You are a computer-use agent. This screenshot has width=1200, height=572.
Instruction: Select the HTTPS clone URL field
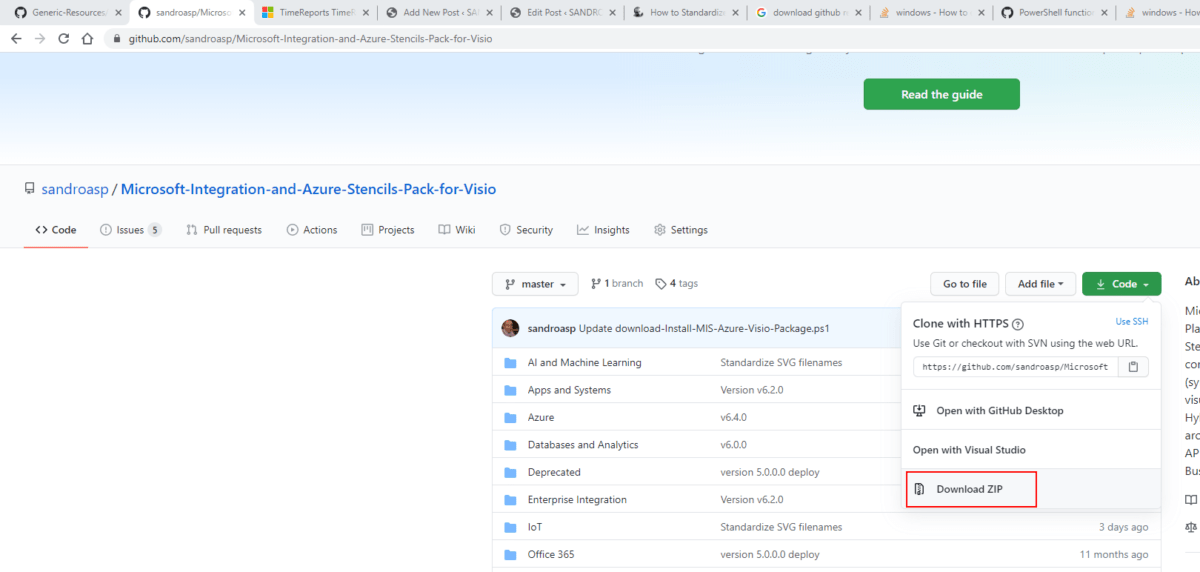pyautogui.click(x=1015, y=367)
